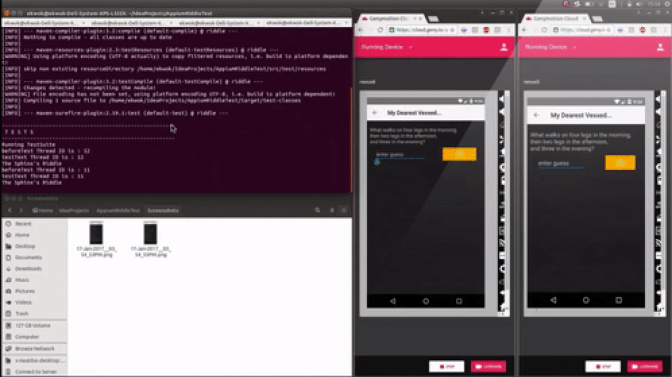Click the user account icon in left Genymotion window
Image resolution: width=672 pixels, height=377 pixels.
click(x=504, y=47)
